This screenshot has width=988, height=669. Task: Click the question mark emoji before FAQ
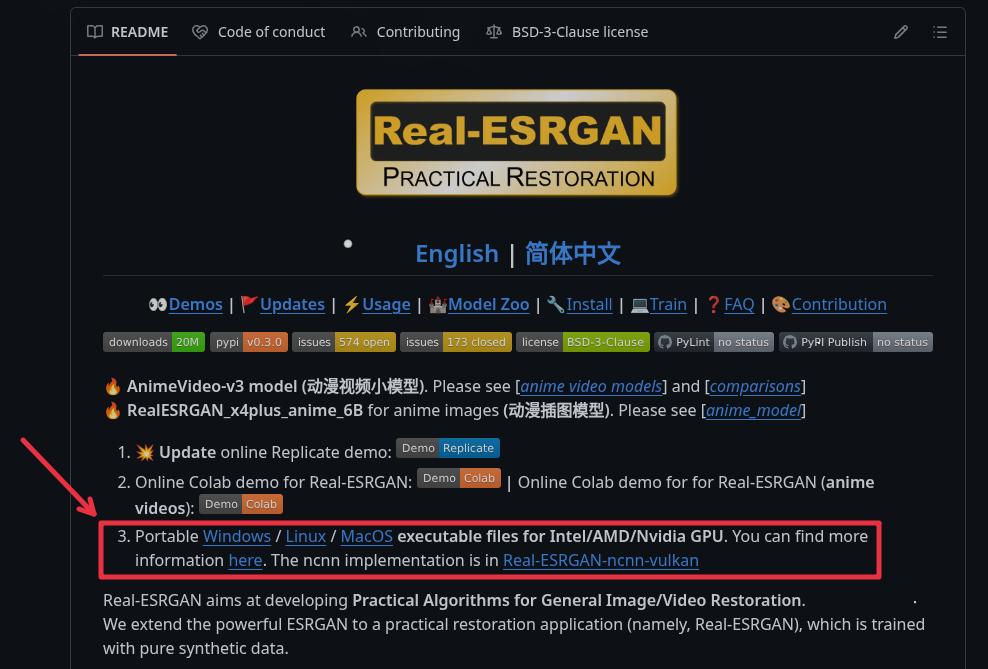[x=713, y=305]
